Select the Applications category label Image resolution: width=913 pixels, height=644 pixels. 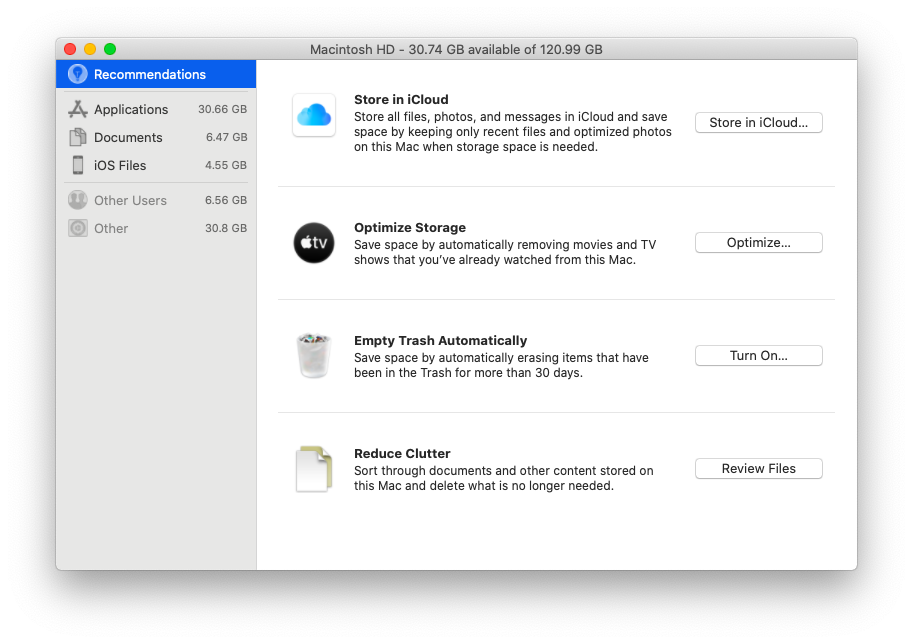[131, 109]
